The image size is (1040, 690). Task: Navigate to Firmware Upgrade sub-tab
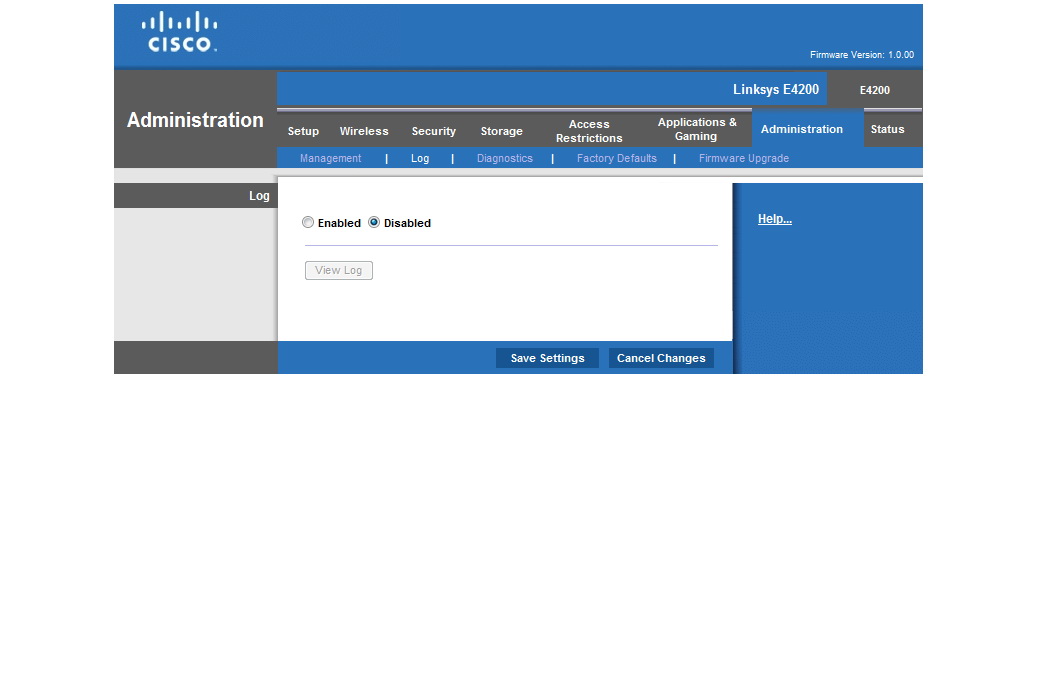pos(744,158)
